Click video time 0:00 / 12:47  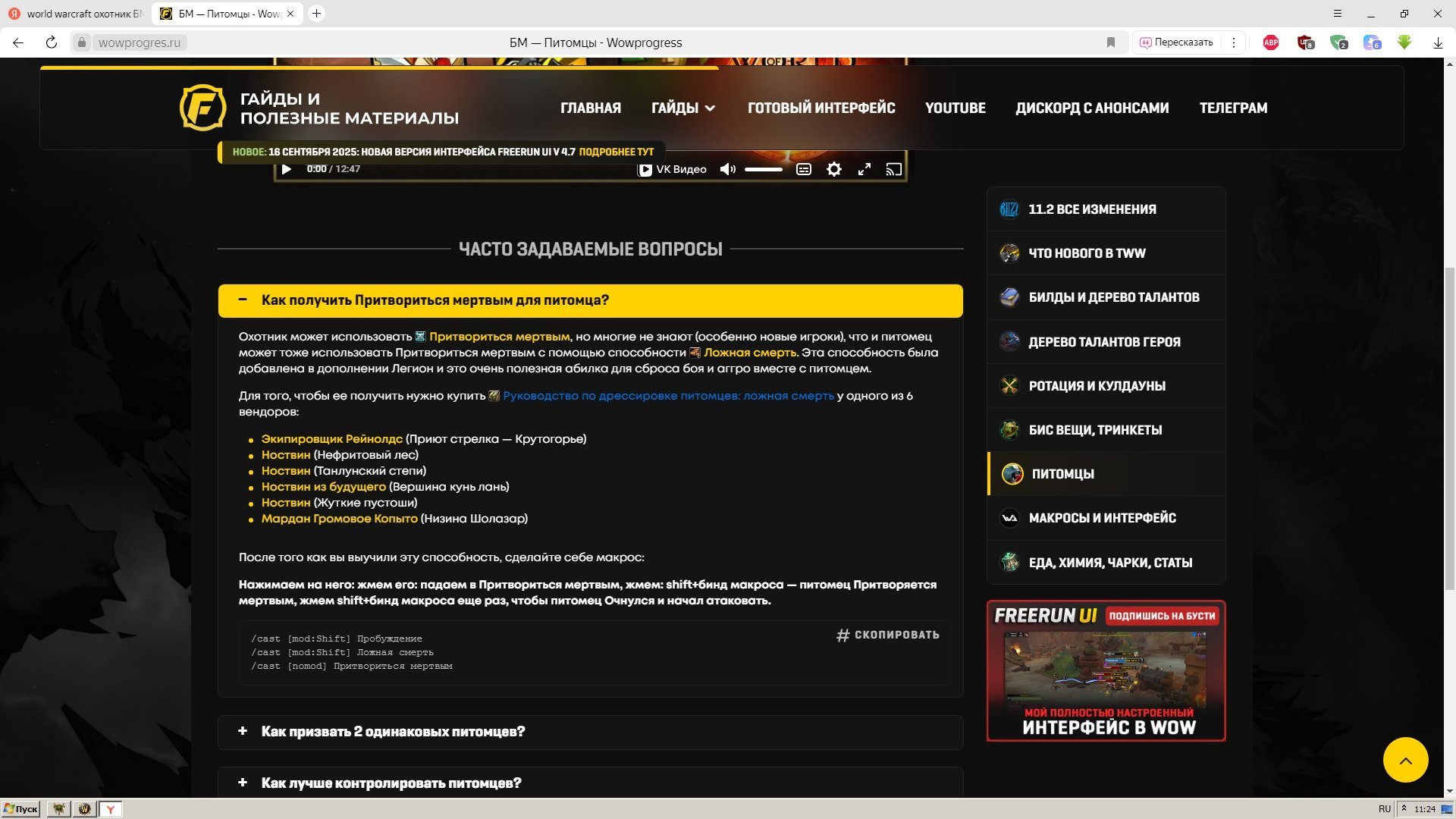pos(334,169)
